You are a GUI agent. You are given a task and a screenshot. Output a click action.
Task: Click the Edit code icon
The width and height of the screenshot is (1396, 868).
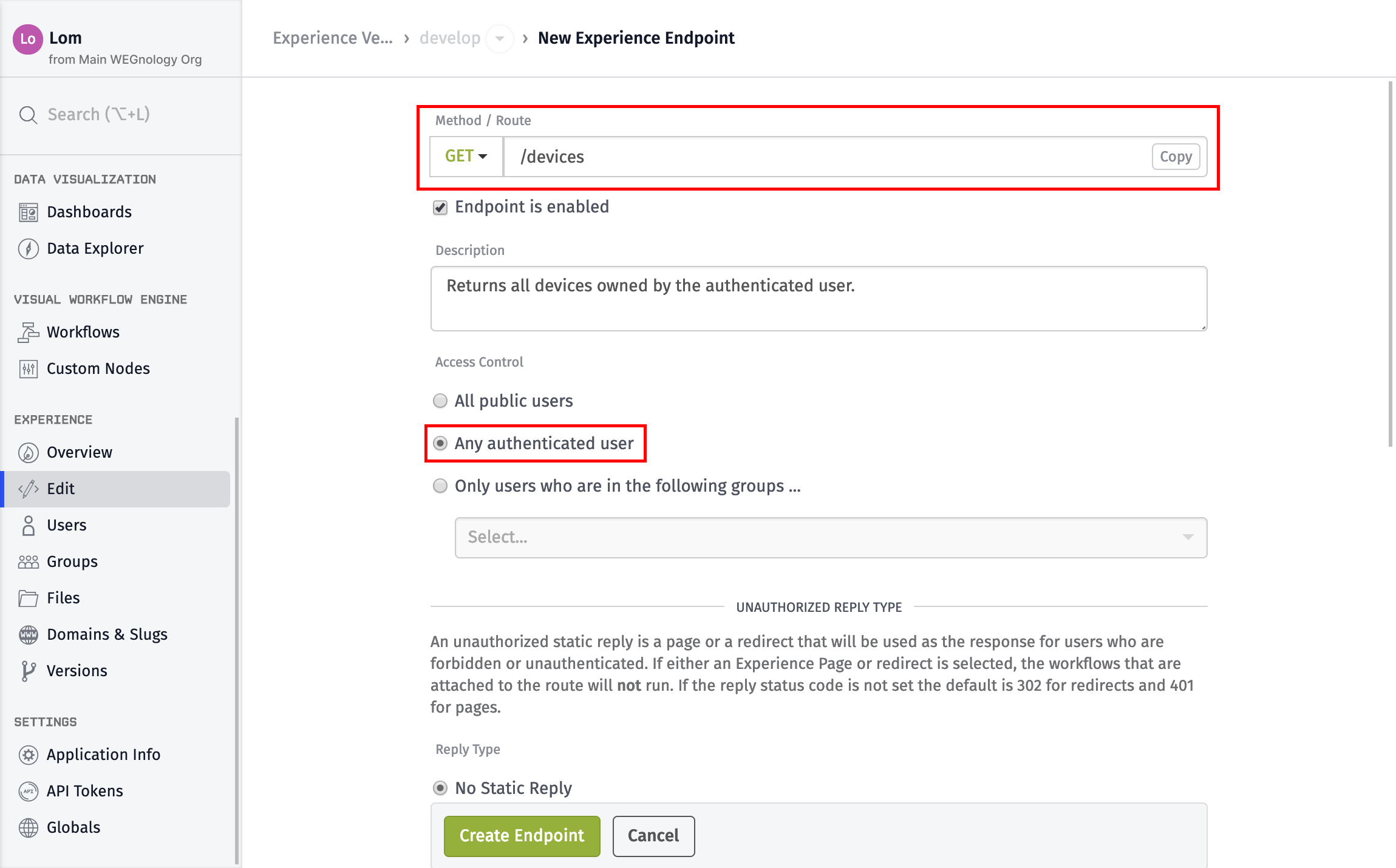28,489
